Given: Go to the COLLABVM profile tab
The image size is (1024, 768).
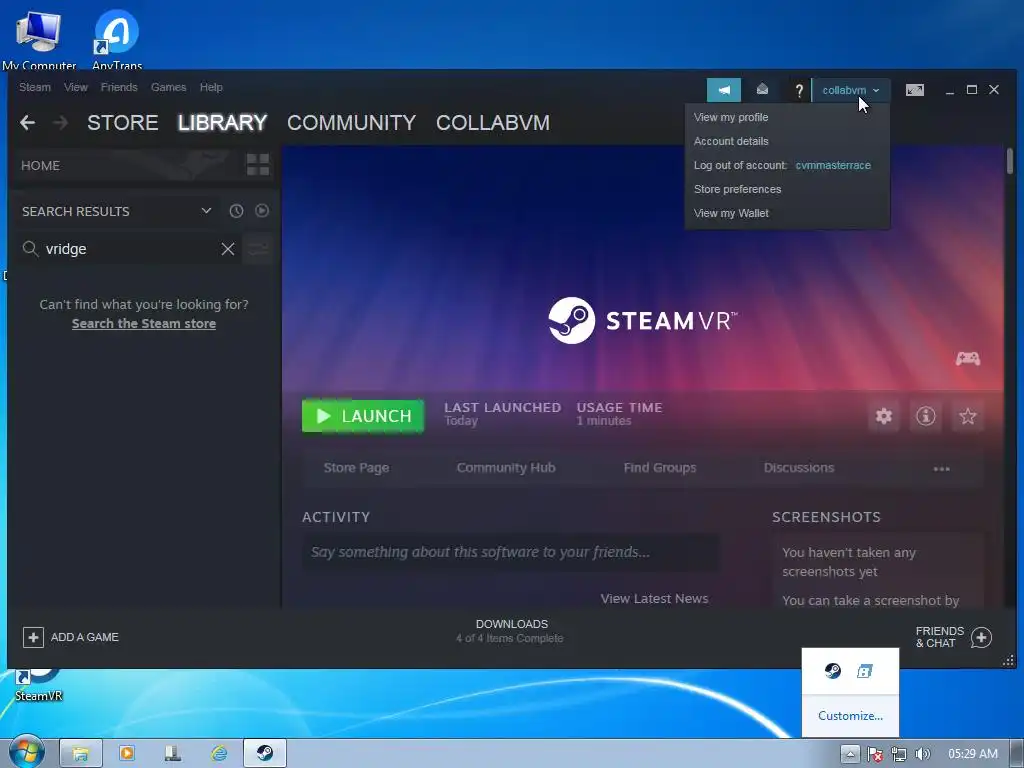Looking at the screenshot, I should [x=493, y=123].
